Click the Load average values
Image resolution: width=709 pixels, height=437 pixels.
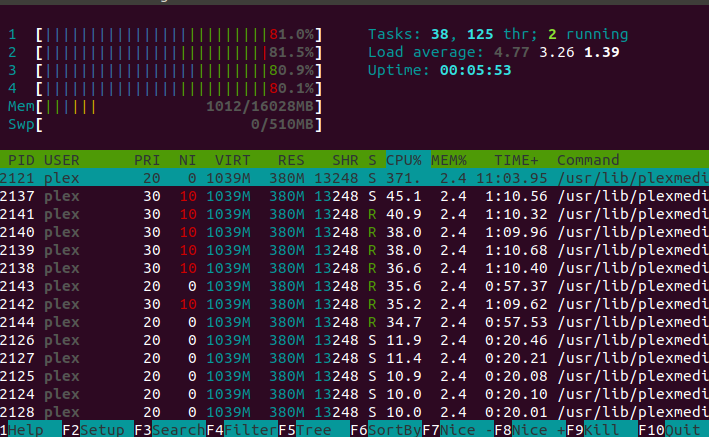click(x=557, y=52)
